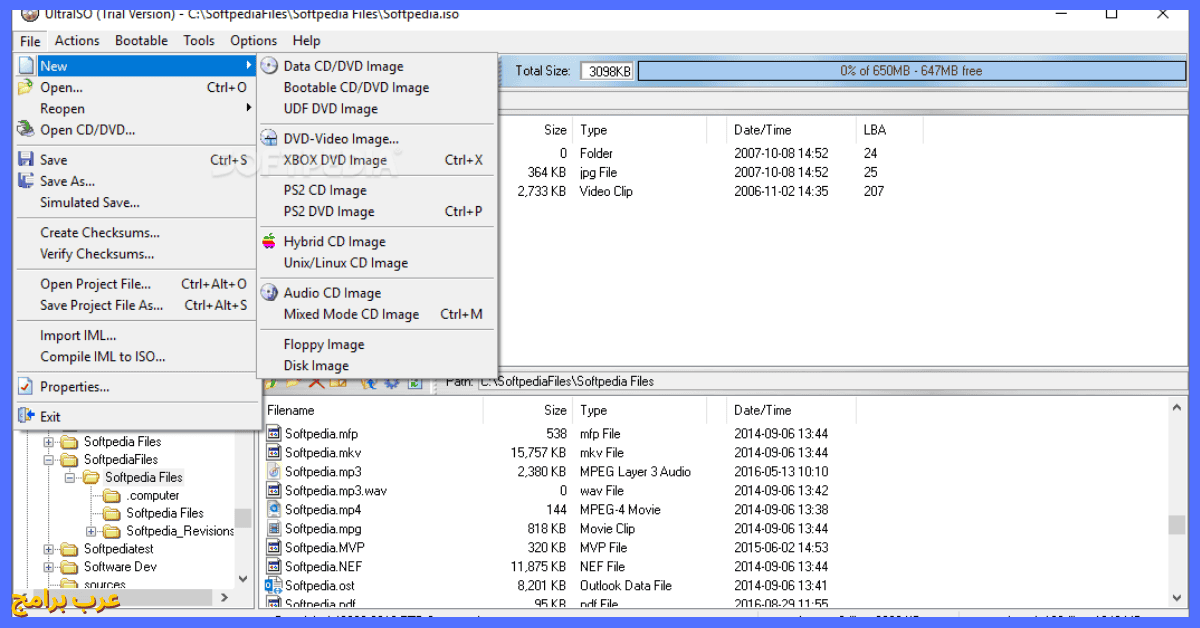Image resolution: width=1200 pixels, height=628 pixels.
Task: Select UDF DVD Image
Action: 330,108
